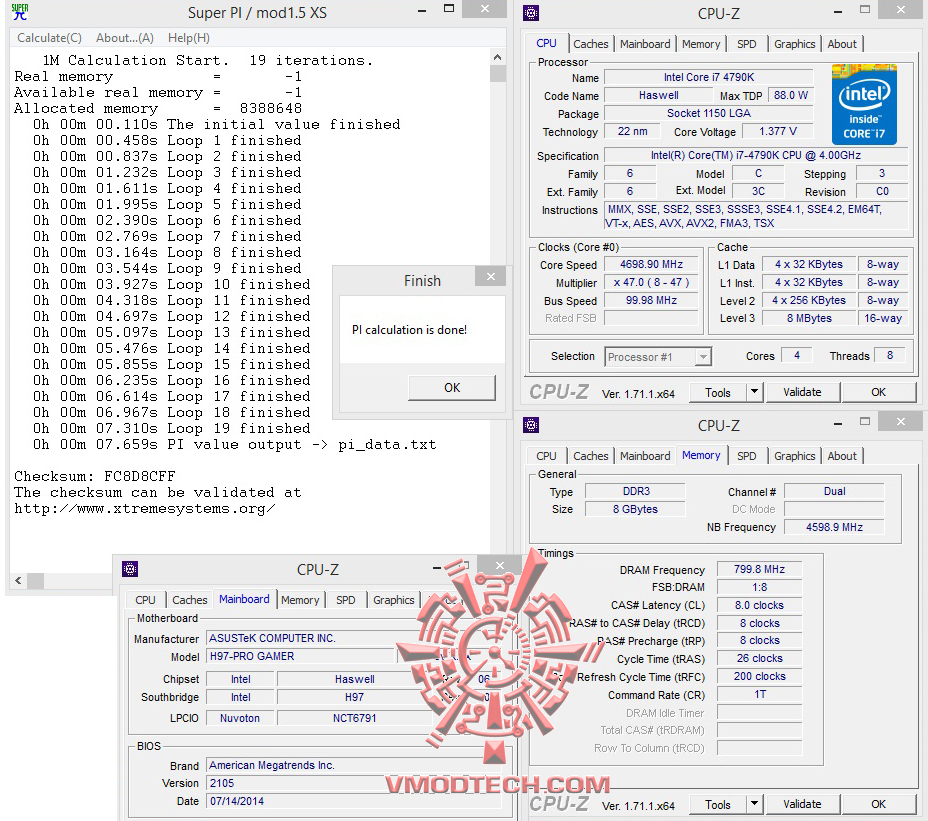Image resolution: width=928 pixels, height=821 pixels.
Task: Select Mainboard tab in the Memory CPU-Z window
Action: 645,456
